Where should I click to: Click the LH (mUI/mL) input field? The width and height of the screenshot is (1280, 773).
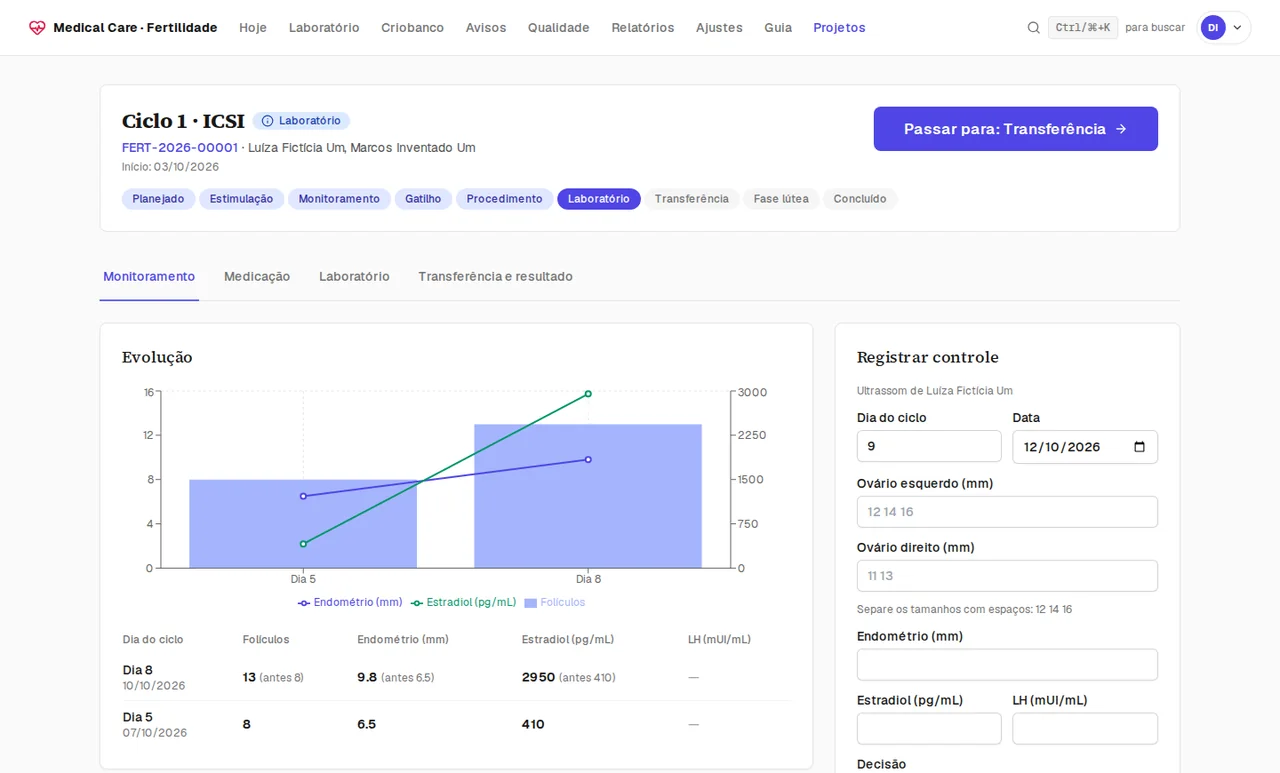click(x=1085, y=729)
